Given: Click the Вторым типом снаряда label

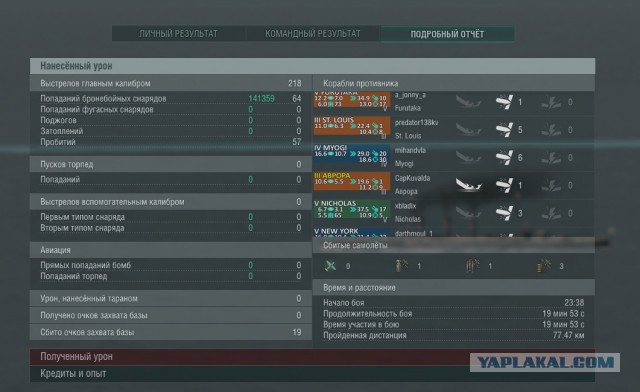Looking at the screenshot, I should pos(82,228).
